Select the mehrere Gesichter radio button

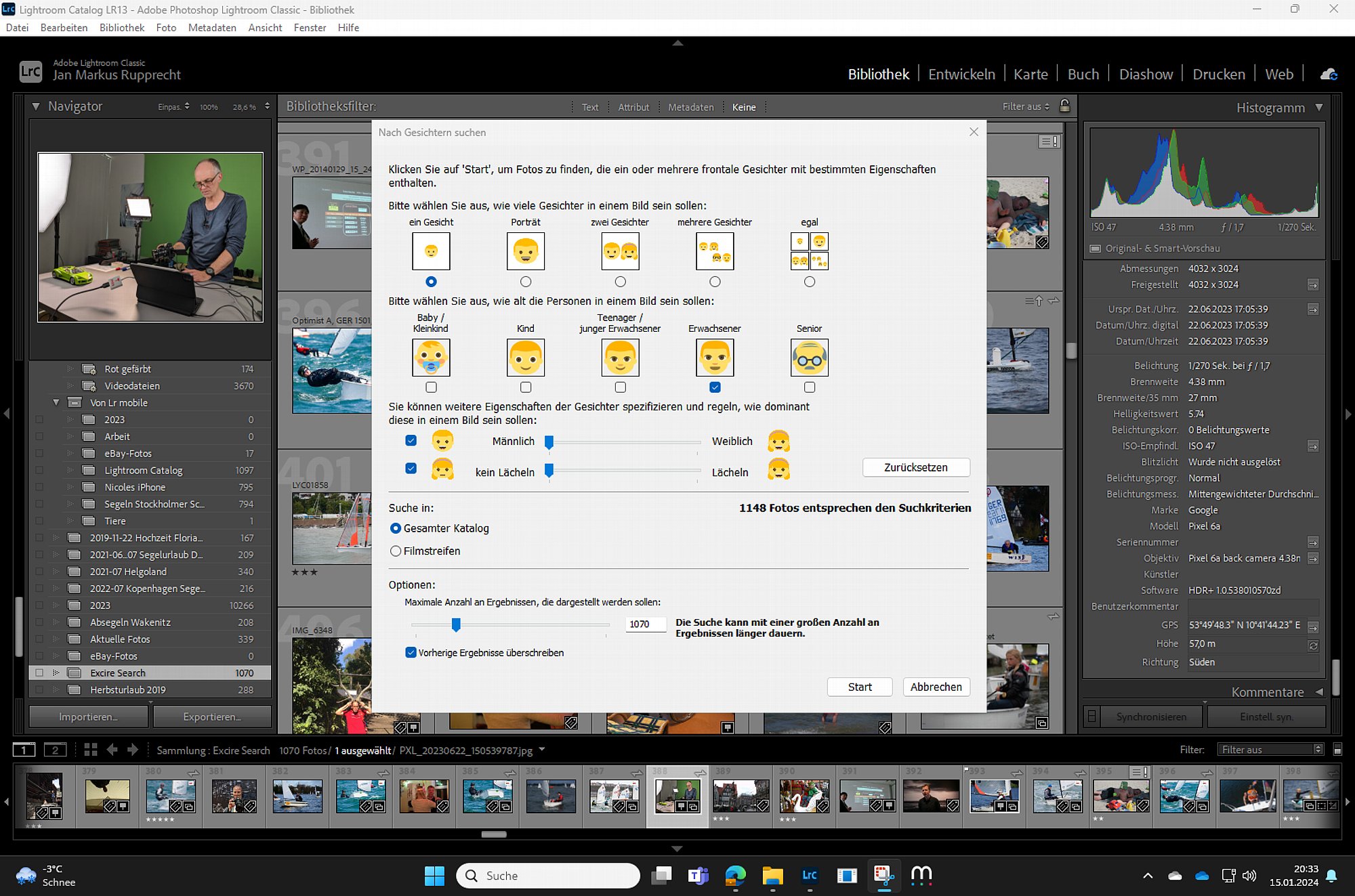[715, 282]
